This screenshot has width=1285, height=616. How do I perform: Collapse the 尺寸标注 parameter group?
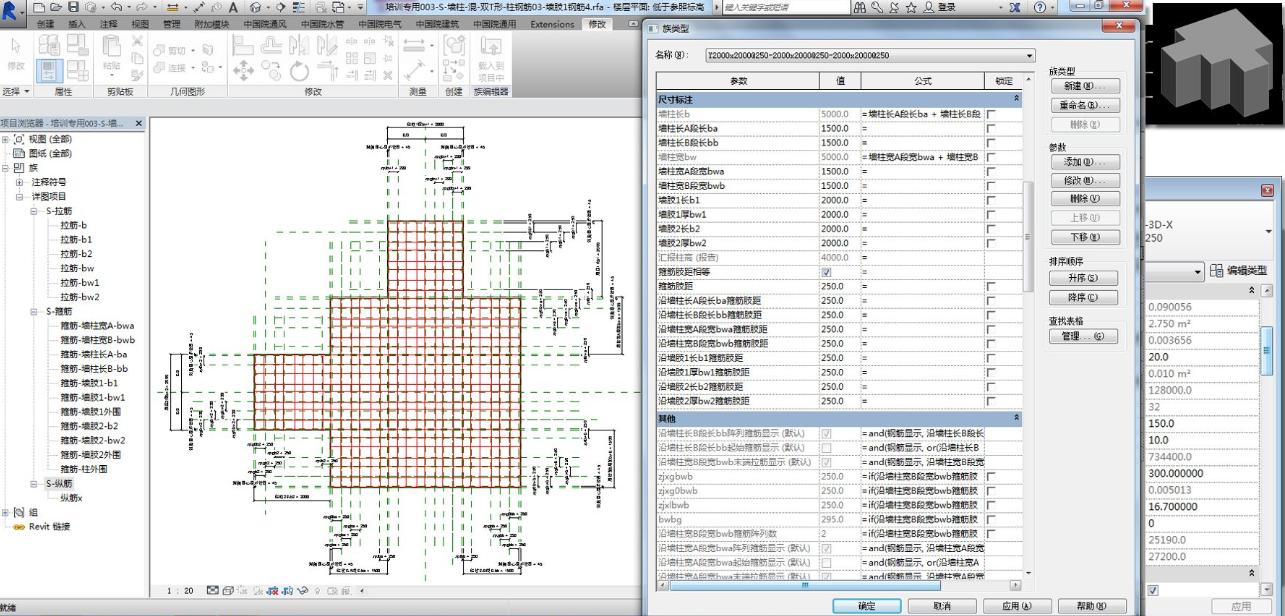click(1017, 100)
